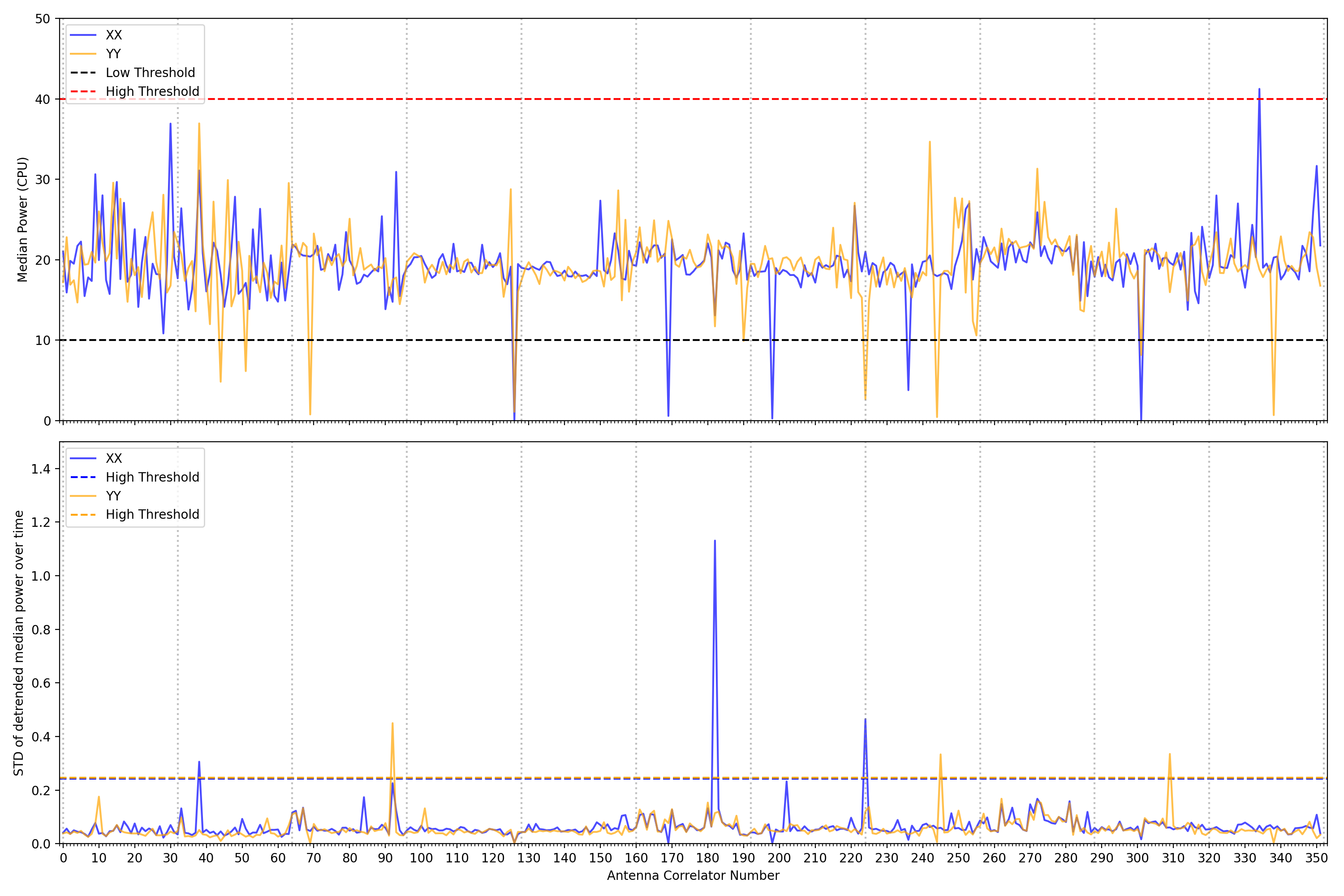Click x-axis tick label 180
This screenshot has width=1344, height=896.
point(707,858)
